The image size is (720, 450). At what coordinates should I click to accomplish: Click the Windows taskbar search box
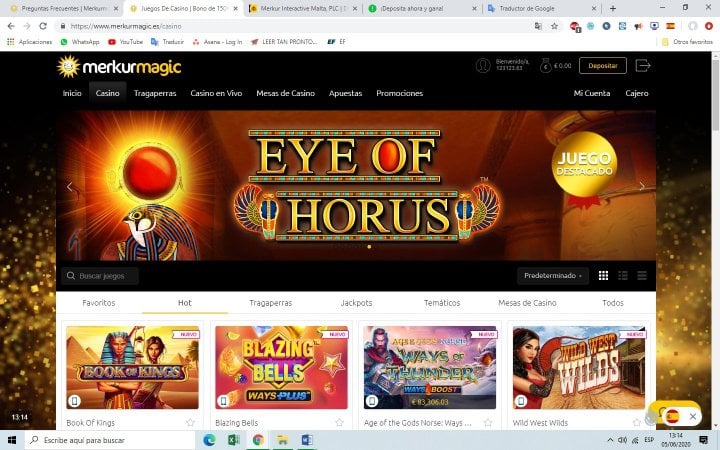coord(110,440)
